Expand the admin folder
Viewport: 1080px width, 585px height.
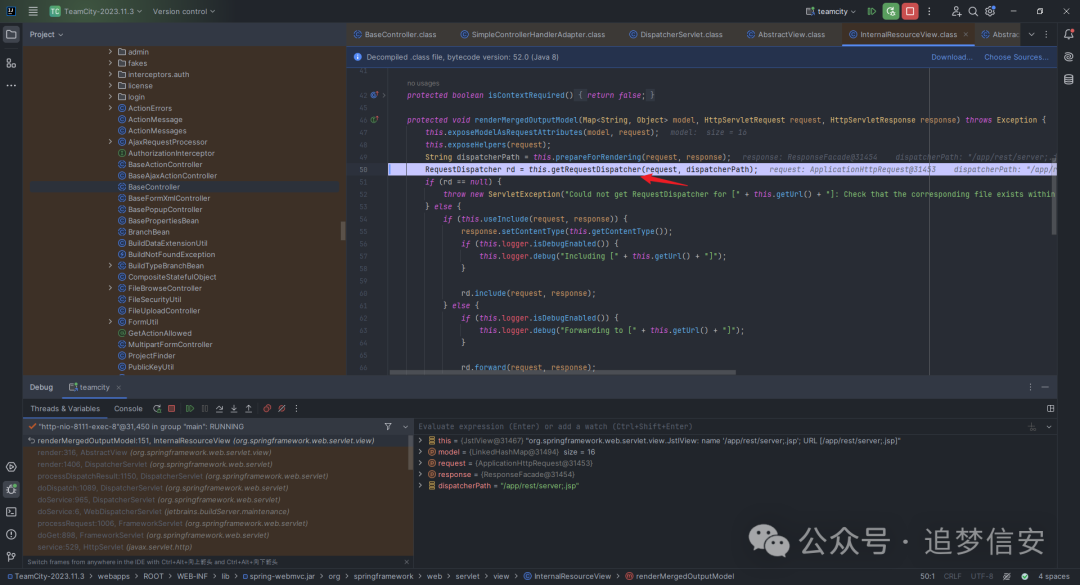coord(110,52)
